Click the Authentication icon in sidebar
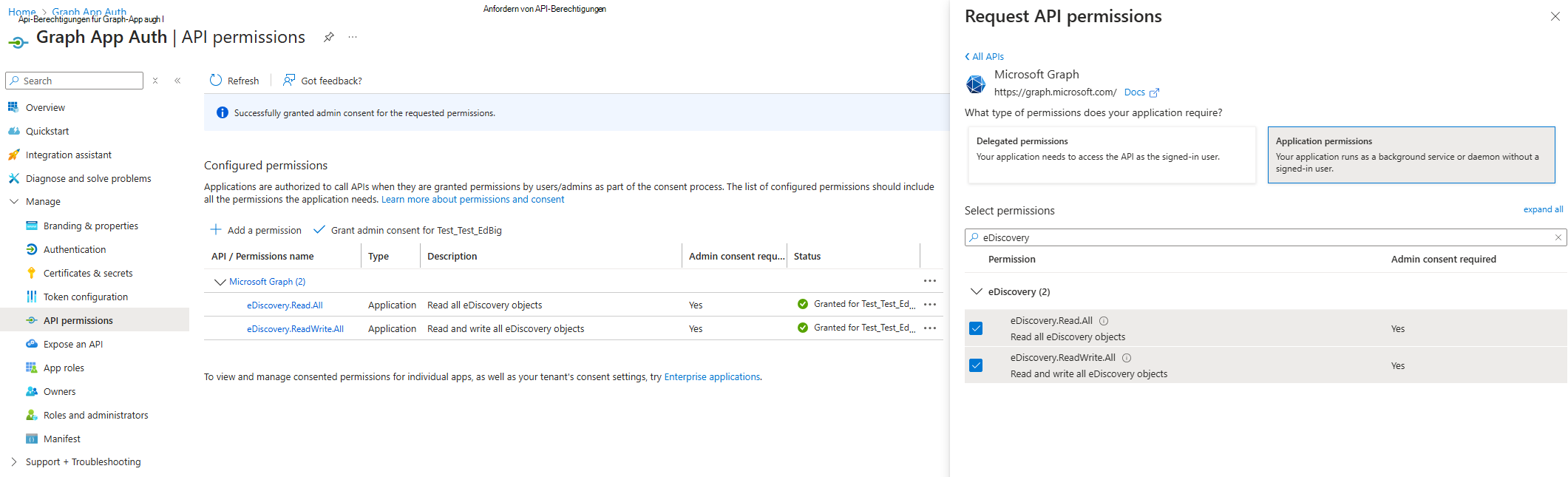The image size is (1568, 477). [31, 249]
